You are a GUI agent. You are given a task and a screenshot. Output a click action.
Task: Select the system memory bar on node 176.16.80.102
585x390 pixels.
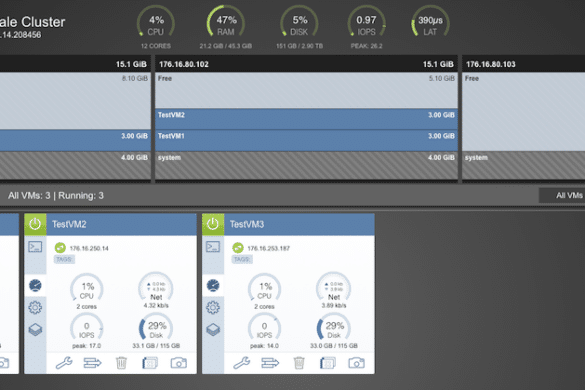[306, 165]
